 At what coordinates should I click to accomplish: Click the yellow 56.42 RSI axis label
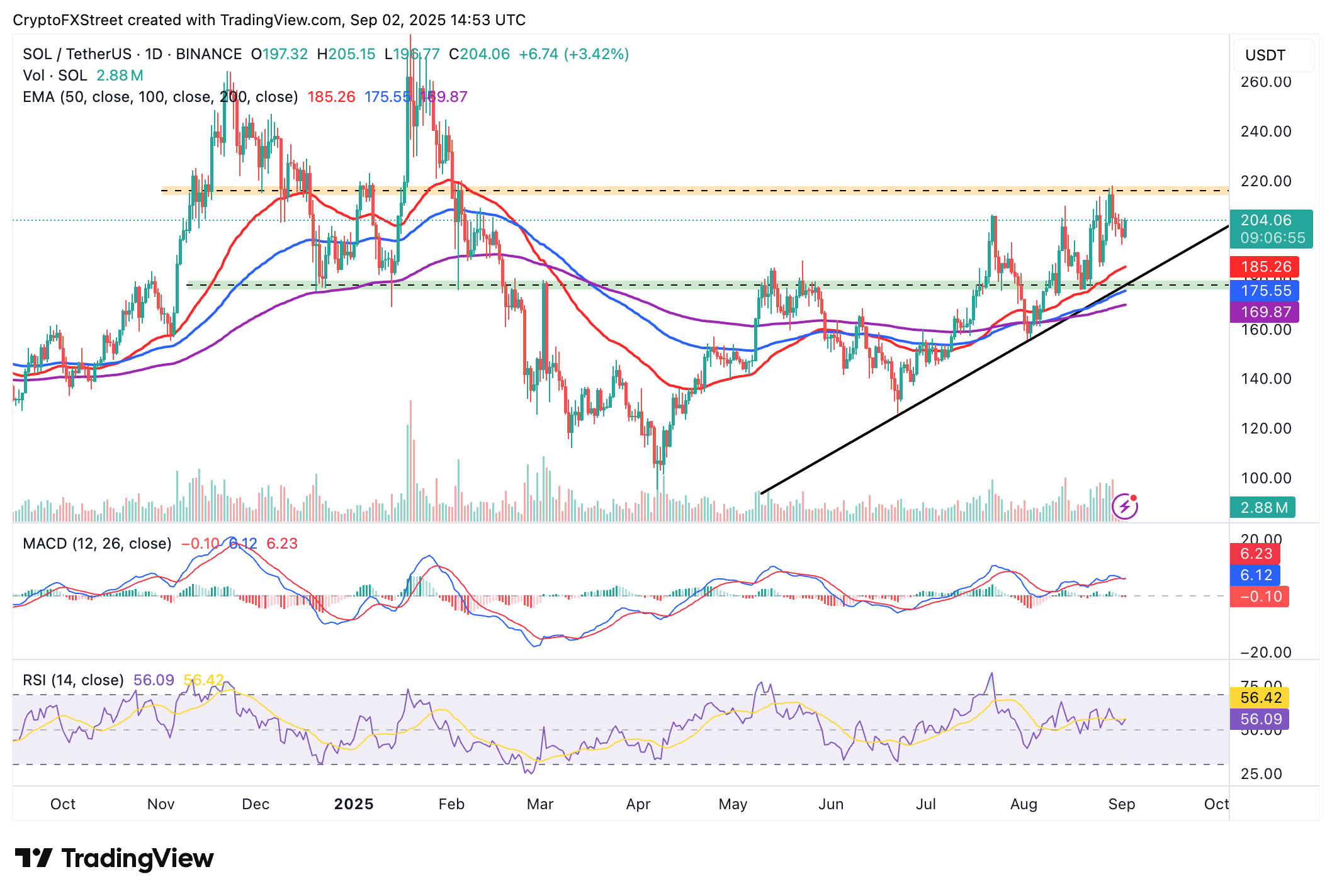coord(1260,698)
